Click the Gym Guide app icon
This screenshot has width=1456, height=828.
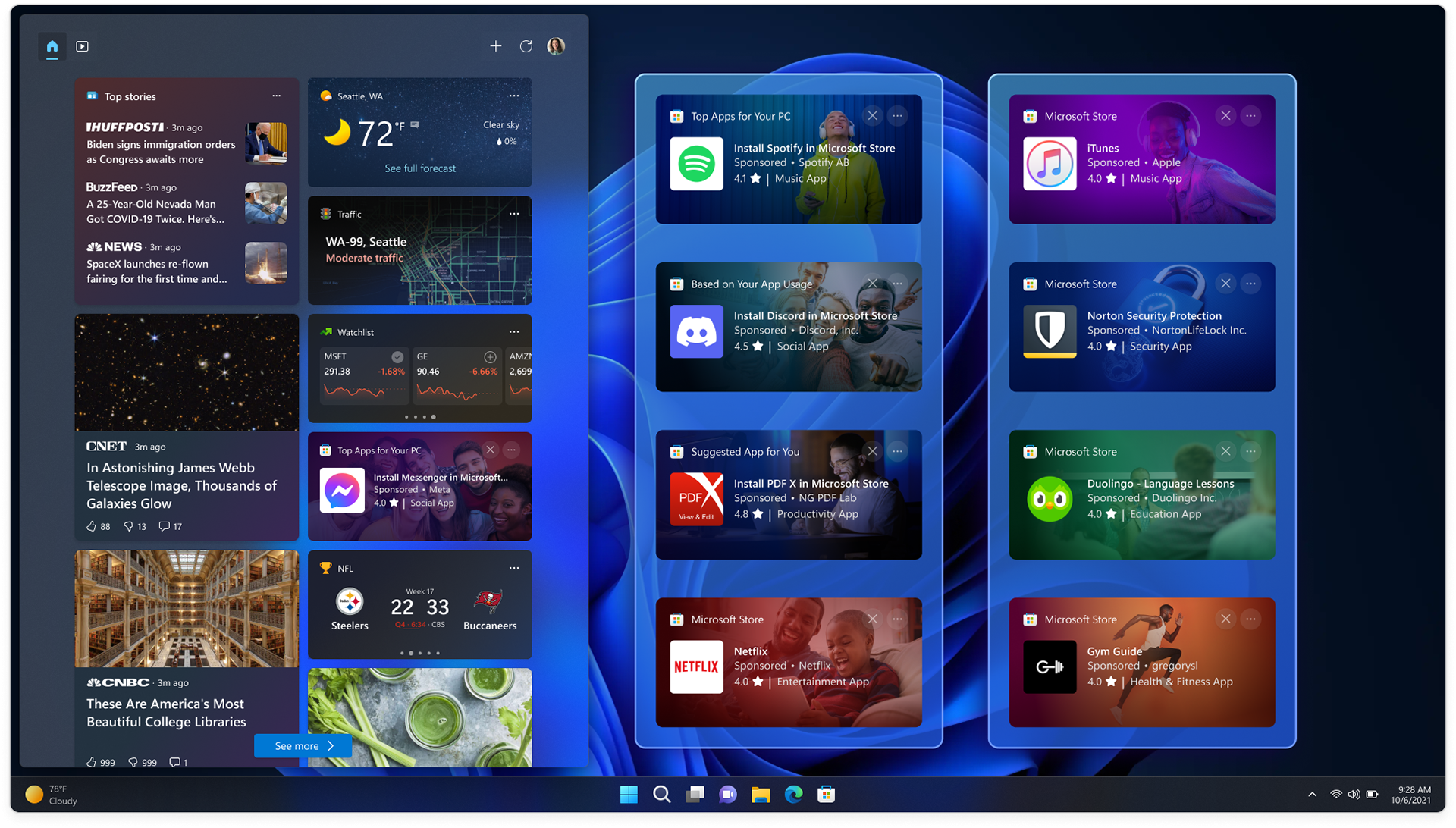[x=1050, y=666]
